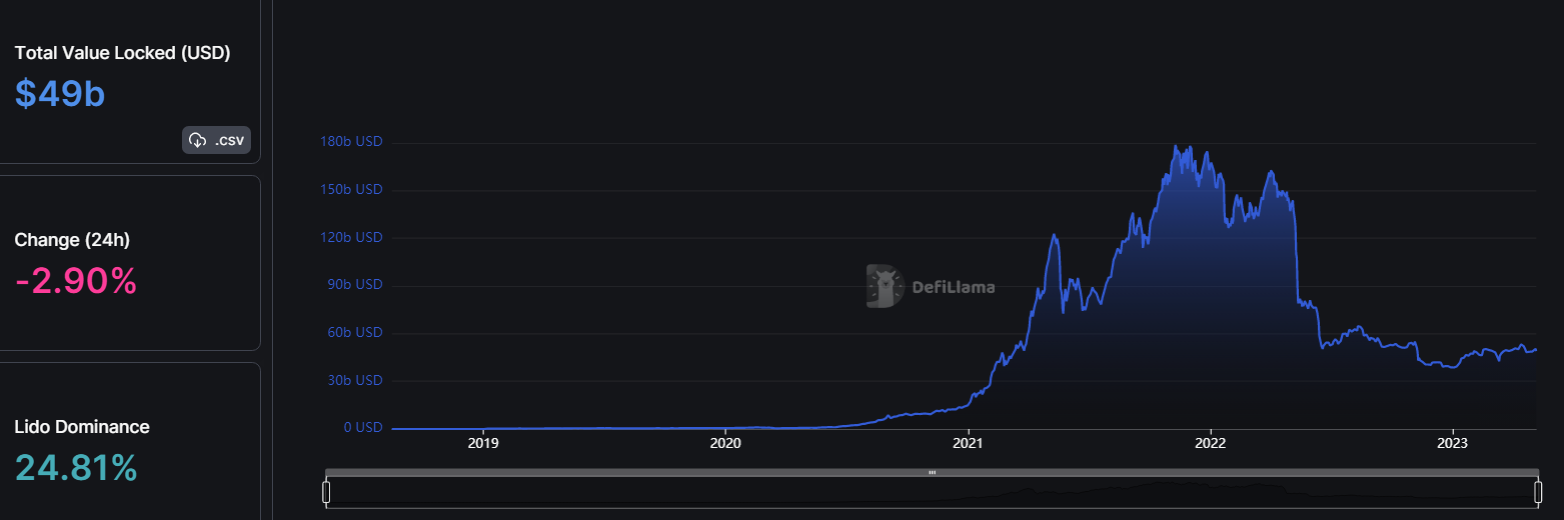This screenshot has height=520, width=1564.
Task: Click the 2022 label on x-axis
Action: pyautogui.click(x=1210, y=443)
